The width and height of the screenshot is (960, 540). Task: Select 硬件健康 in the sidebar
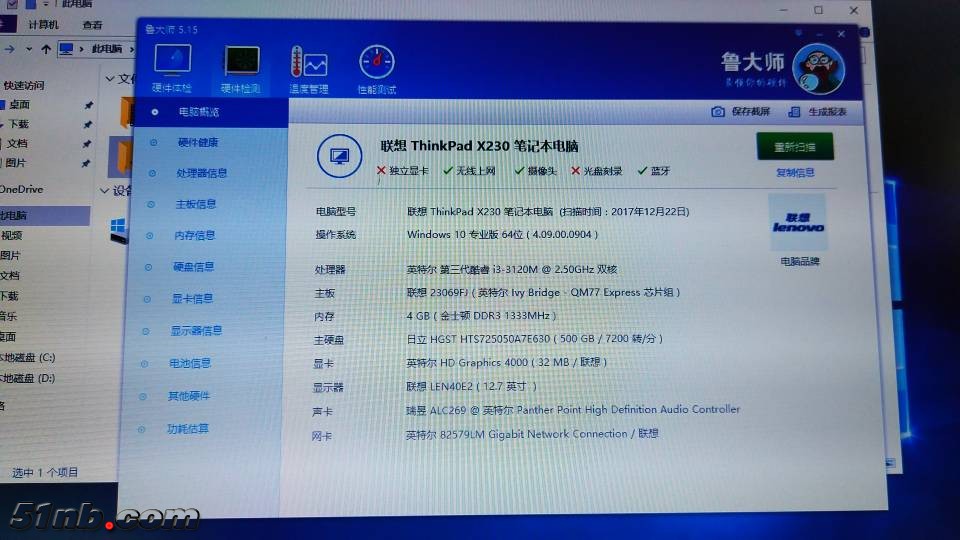[198, 143]
